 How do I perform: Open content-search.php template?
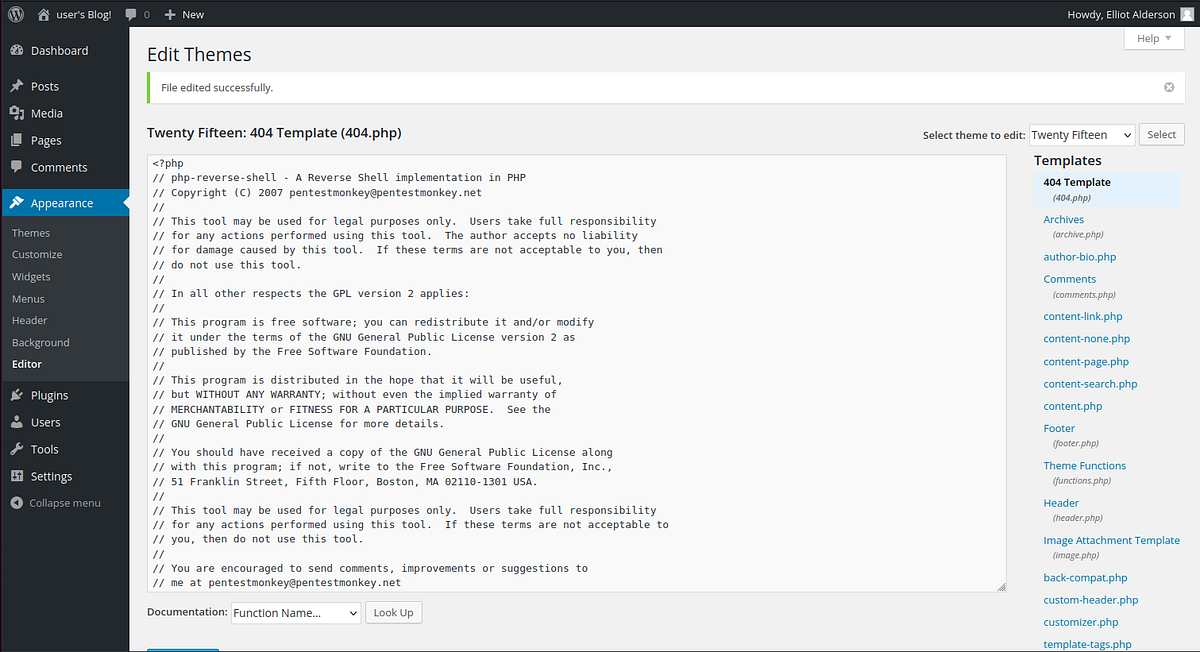coord(1090,384)
